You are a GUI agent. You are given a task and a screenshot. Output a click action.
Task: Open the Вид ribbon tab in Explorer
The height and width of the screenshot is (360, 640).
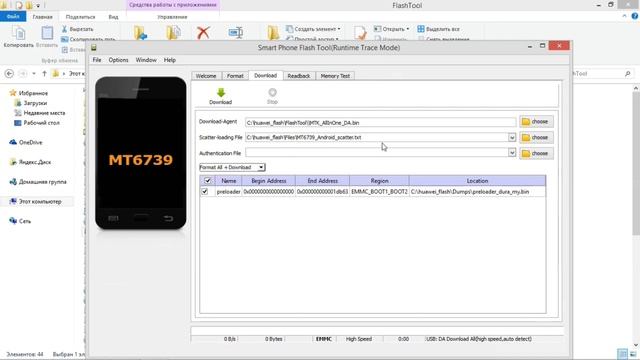point(113,17)
